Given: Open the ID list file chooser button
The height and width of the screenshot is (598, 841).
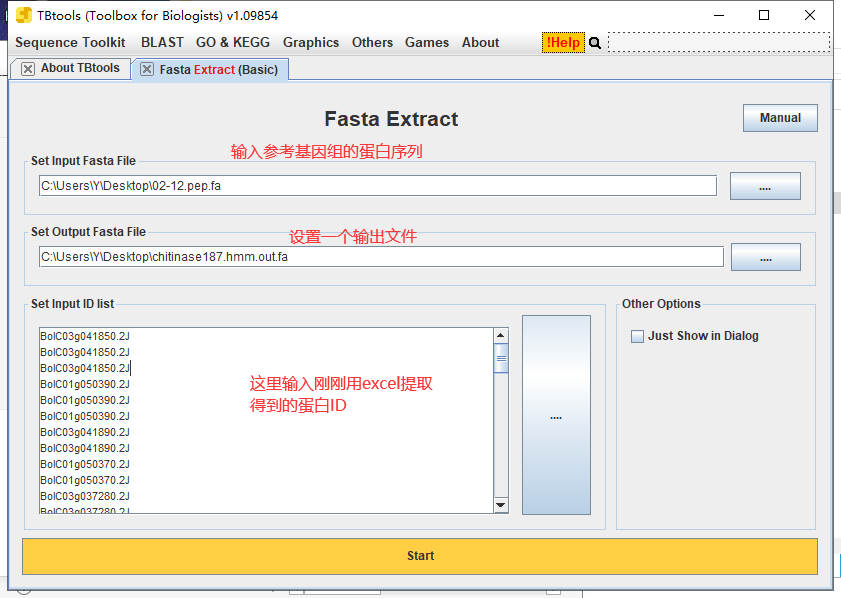Looking at the screenshot, I should 555,416.
